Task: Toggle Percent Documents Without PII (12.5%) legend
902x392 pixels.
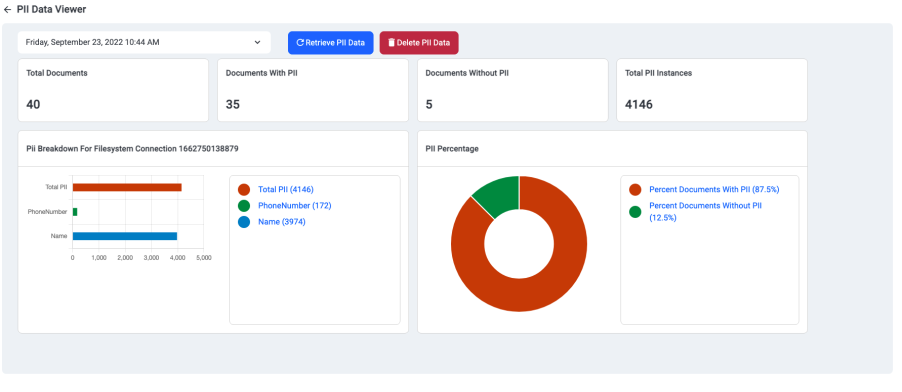Action: [705, 211]
